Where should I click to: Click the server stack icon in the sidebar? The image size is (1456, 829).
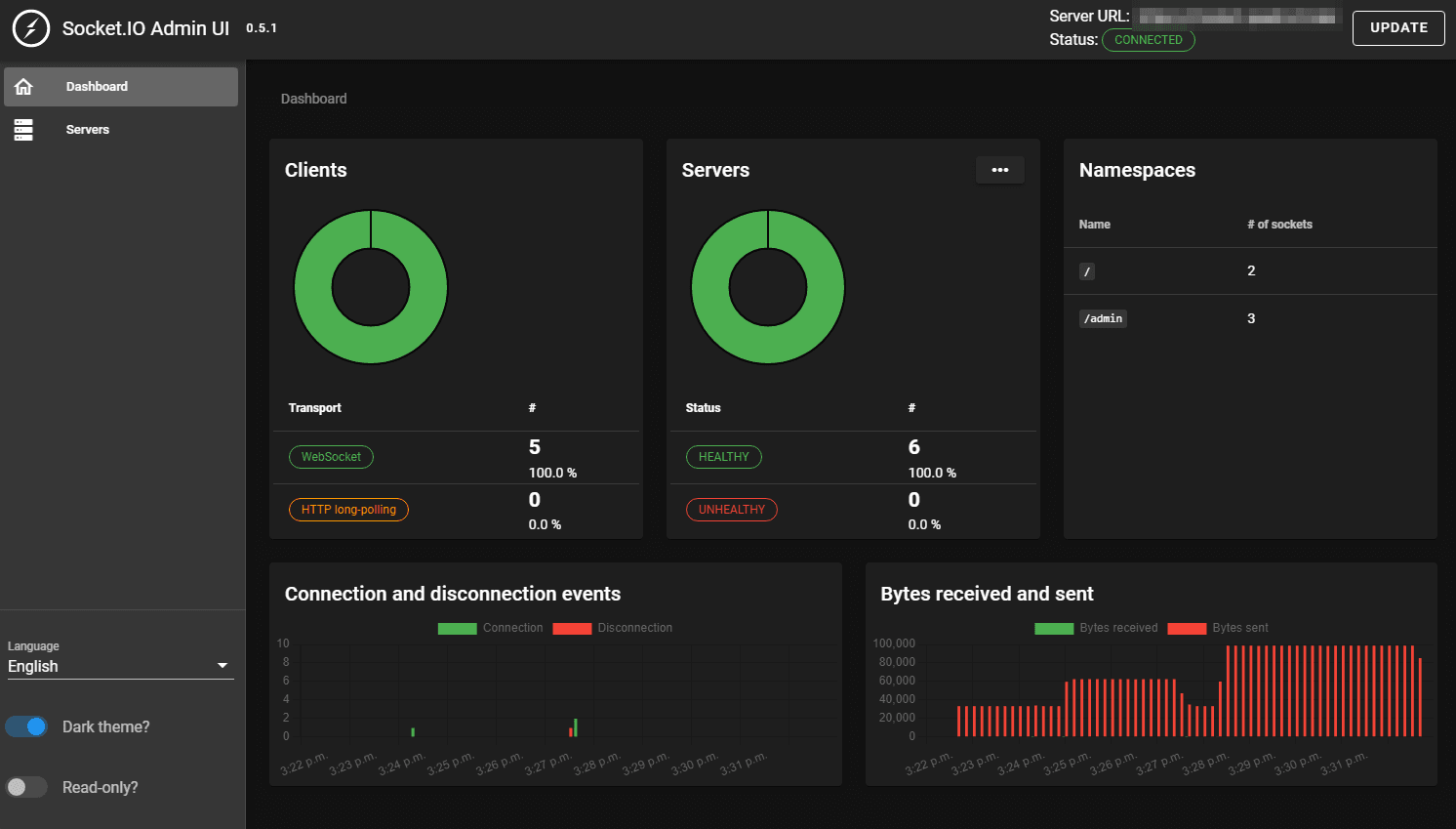[23, 129]
